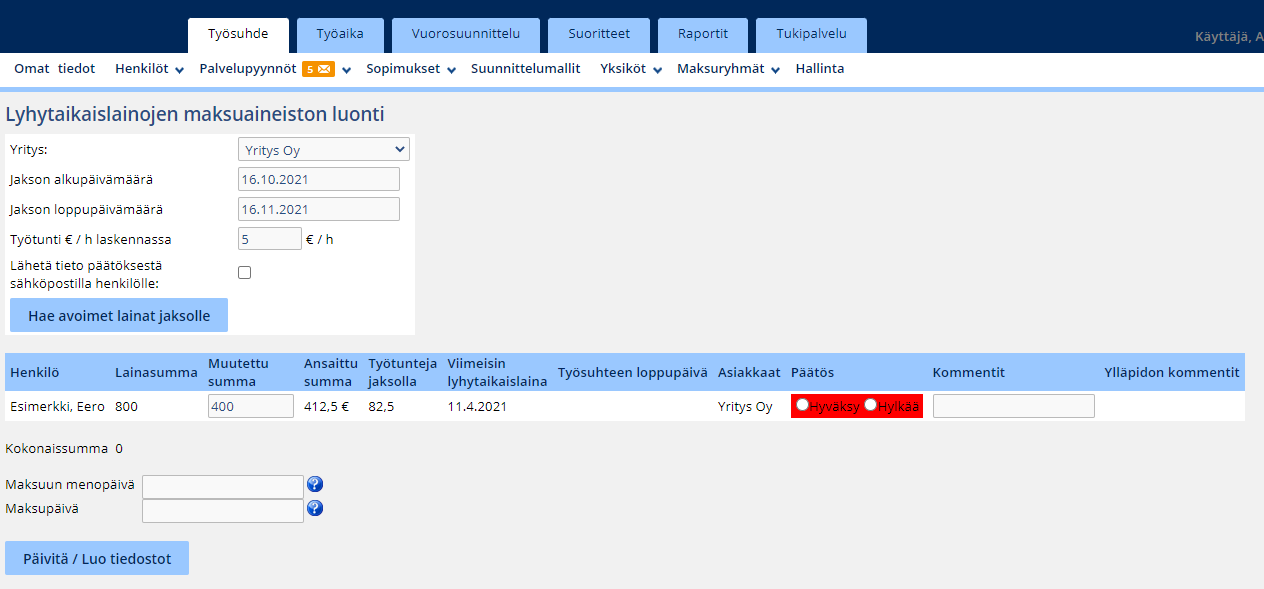Expand the Palvelupyynnöt menu arrow
Viewport: 1264px width, 589px height.
click(x=346, y=70)
